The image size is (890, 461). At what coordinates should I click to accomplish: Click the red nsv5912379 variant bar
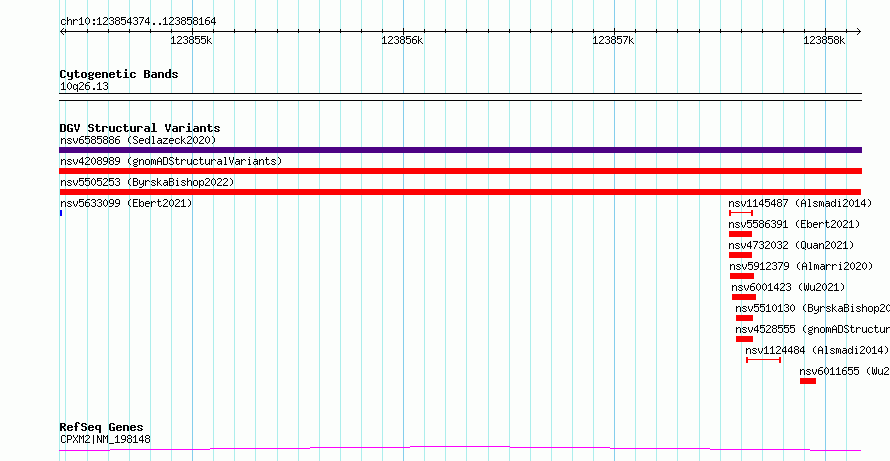click(742, 276)
